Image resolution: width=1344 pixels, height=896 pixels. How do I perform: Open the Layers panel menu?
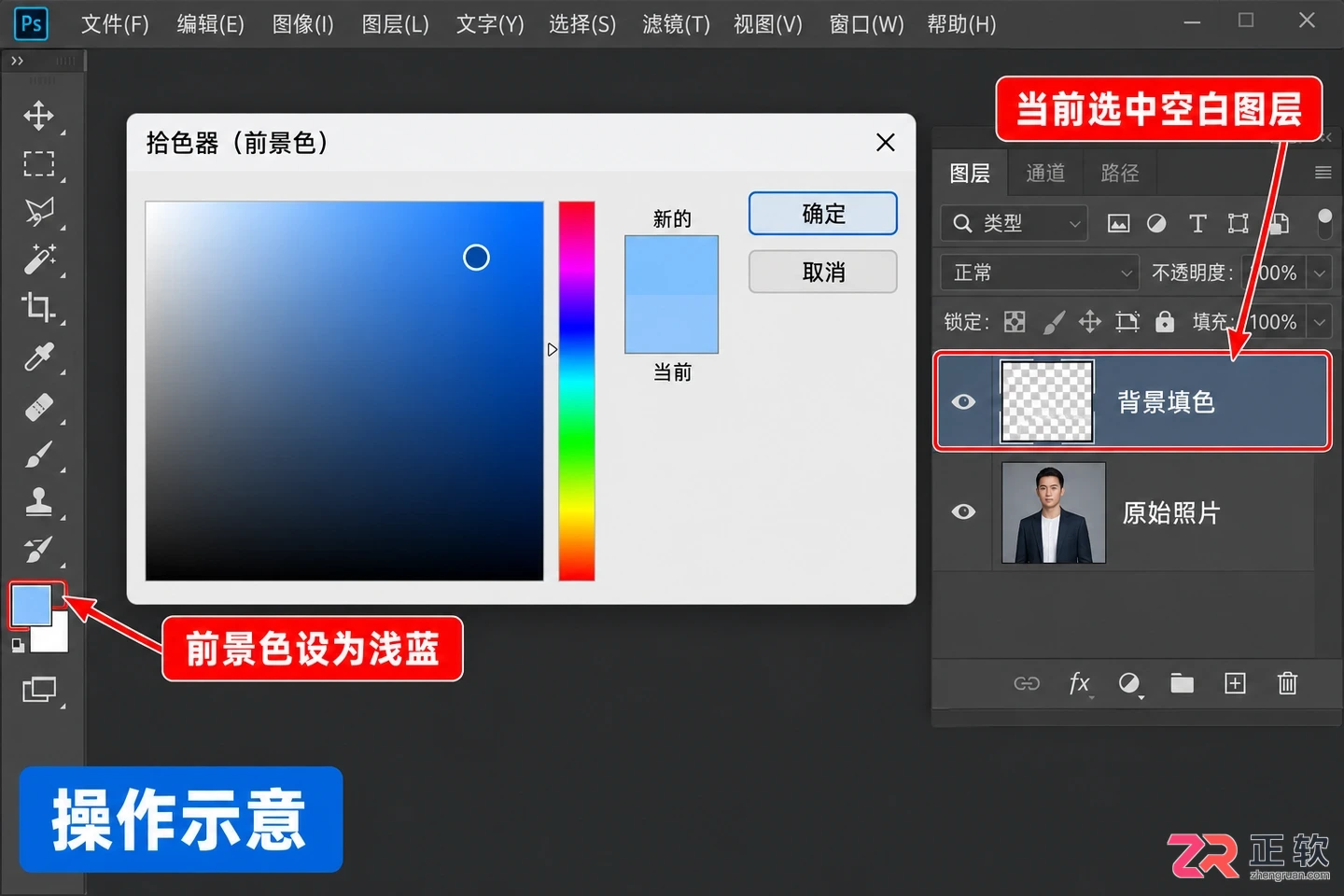[x=1323, y=173]
